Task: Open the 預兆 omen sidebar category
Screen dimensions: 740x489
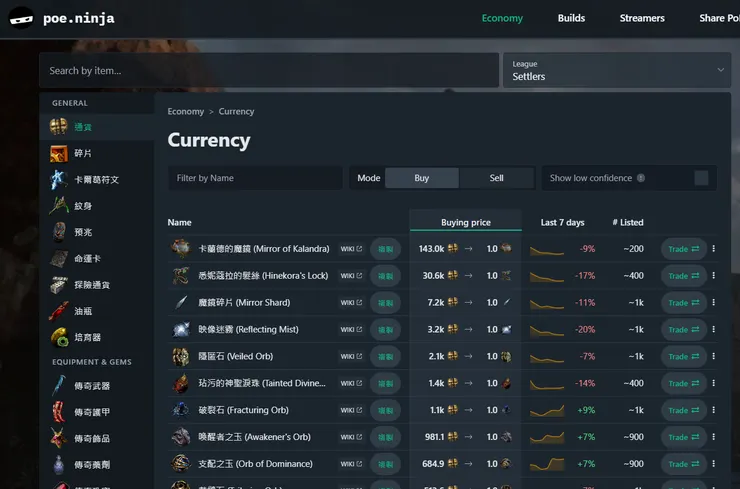Action: pos(97,232)
